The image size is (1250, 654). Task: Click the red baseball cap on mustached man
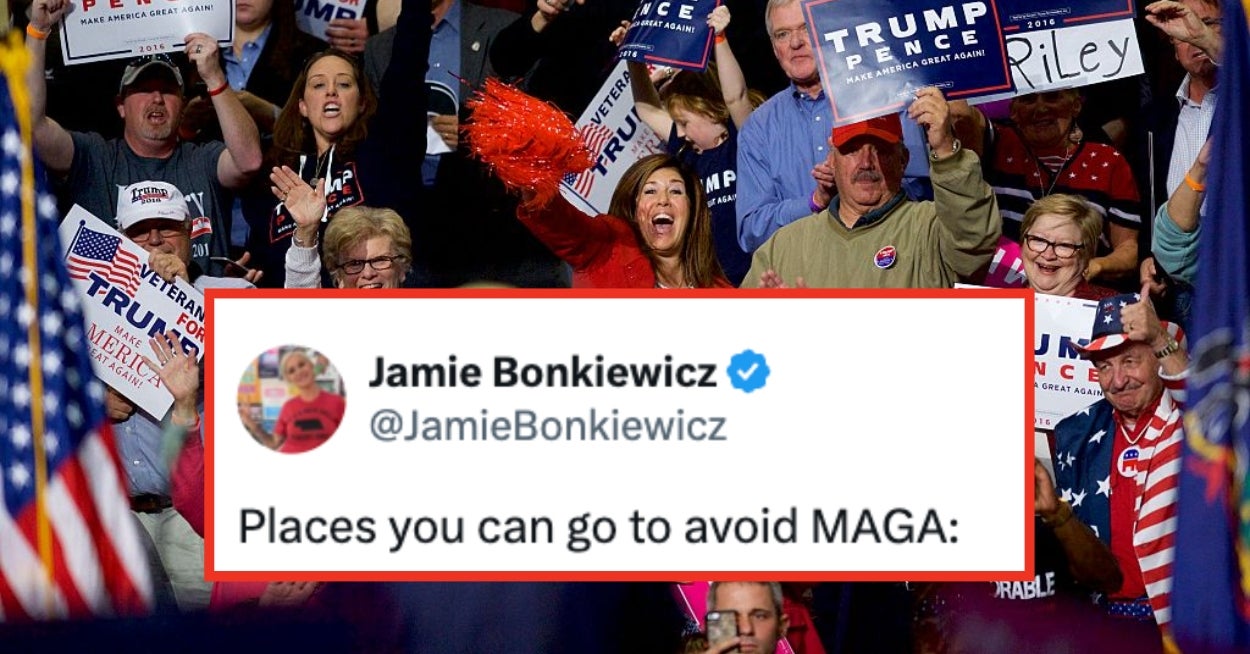click(866, 130)
